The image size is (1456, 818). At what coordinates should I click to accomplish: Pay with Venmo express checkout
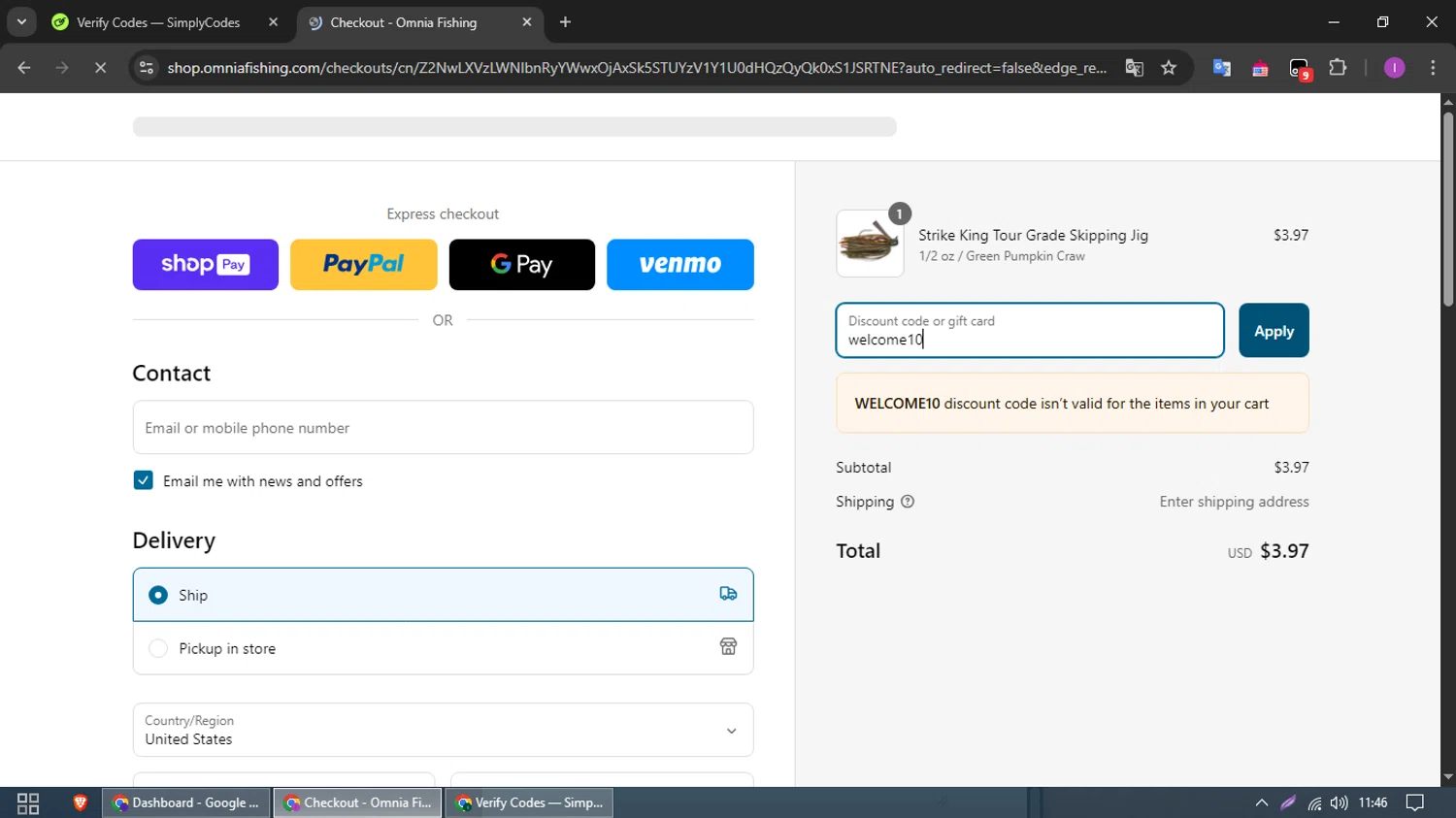click(680, 264)
